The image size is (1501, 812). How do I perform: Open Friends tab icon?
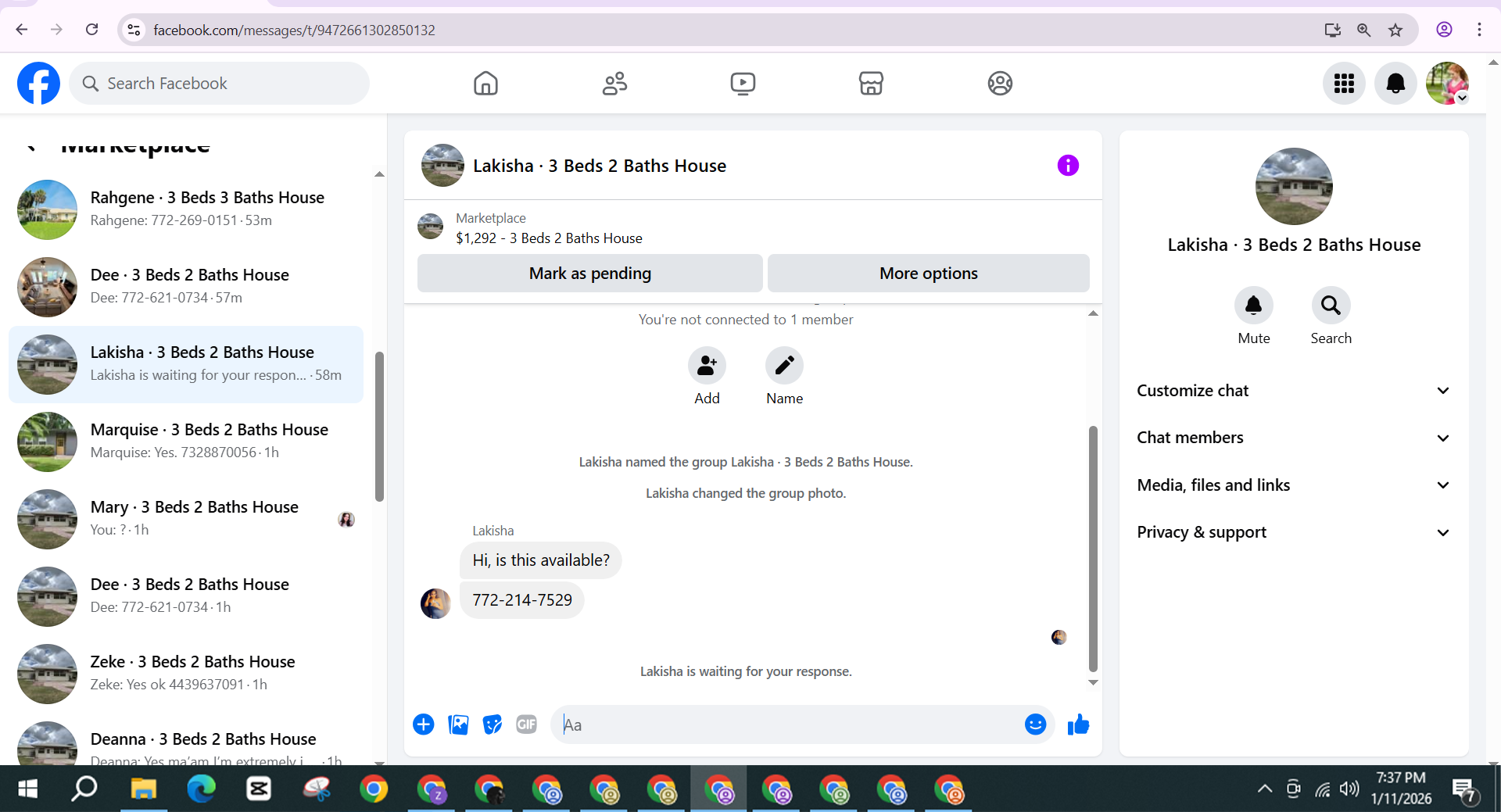coord(614,83)
